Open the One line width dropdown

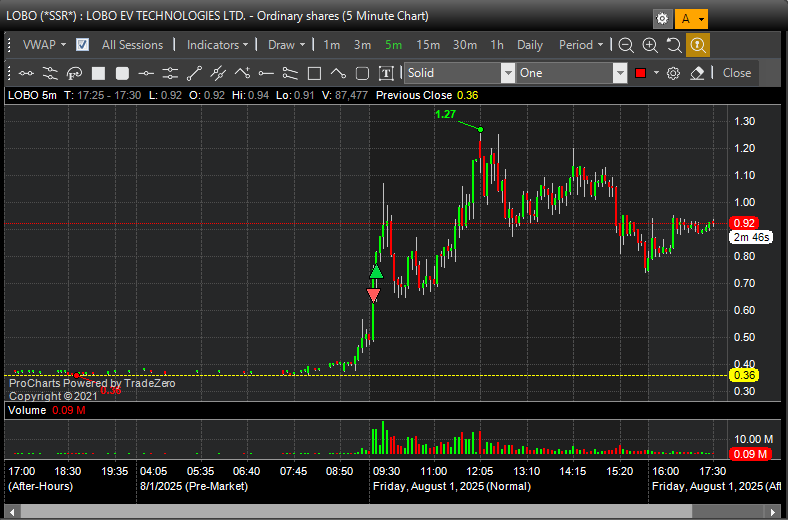[x=572, y=73]
